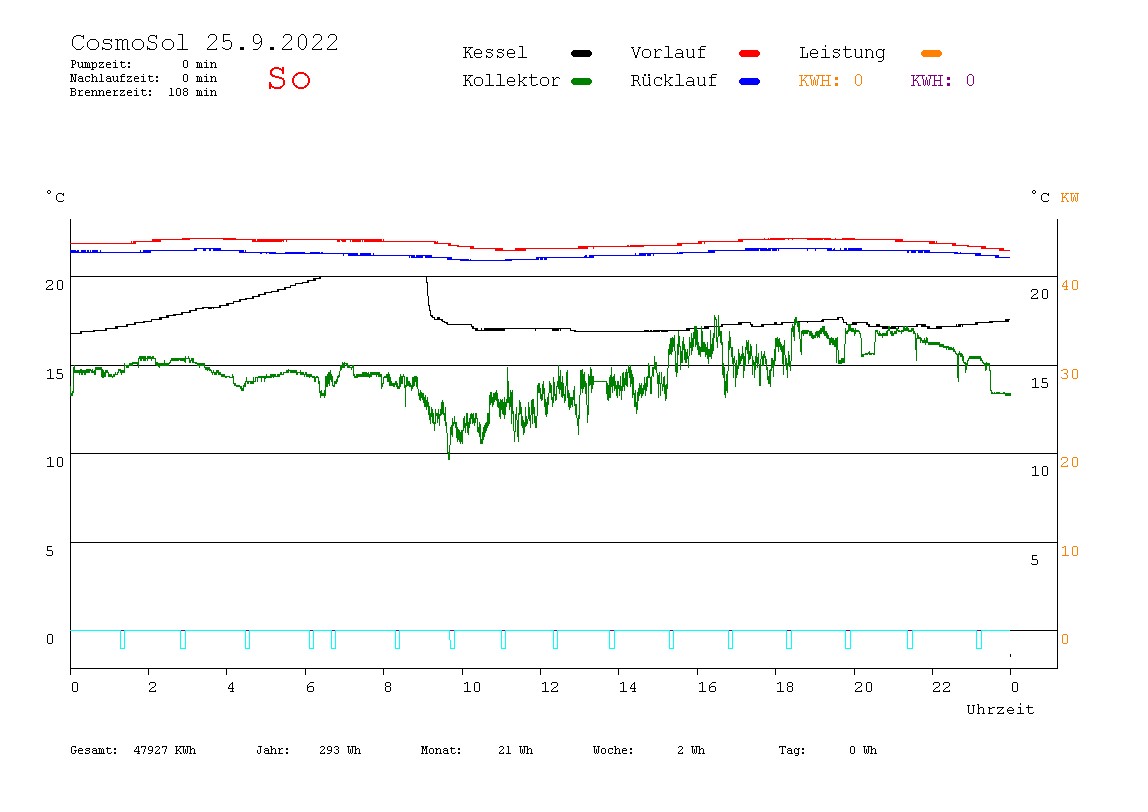Click the black Kessel legend swatch
Viewport: 1148px width, 812px height.
point(581,53)
